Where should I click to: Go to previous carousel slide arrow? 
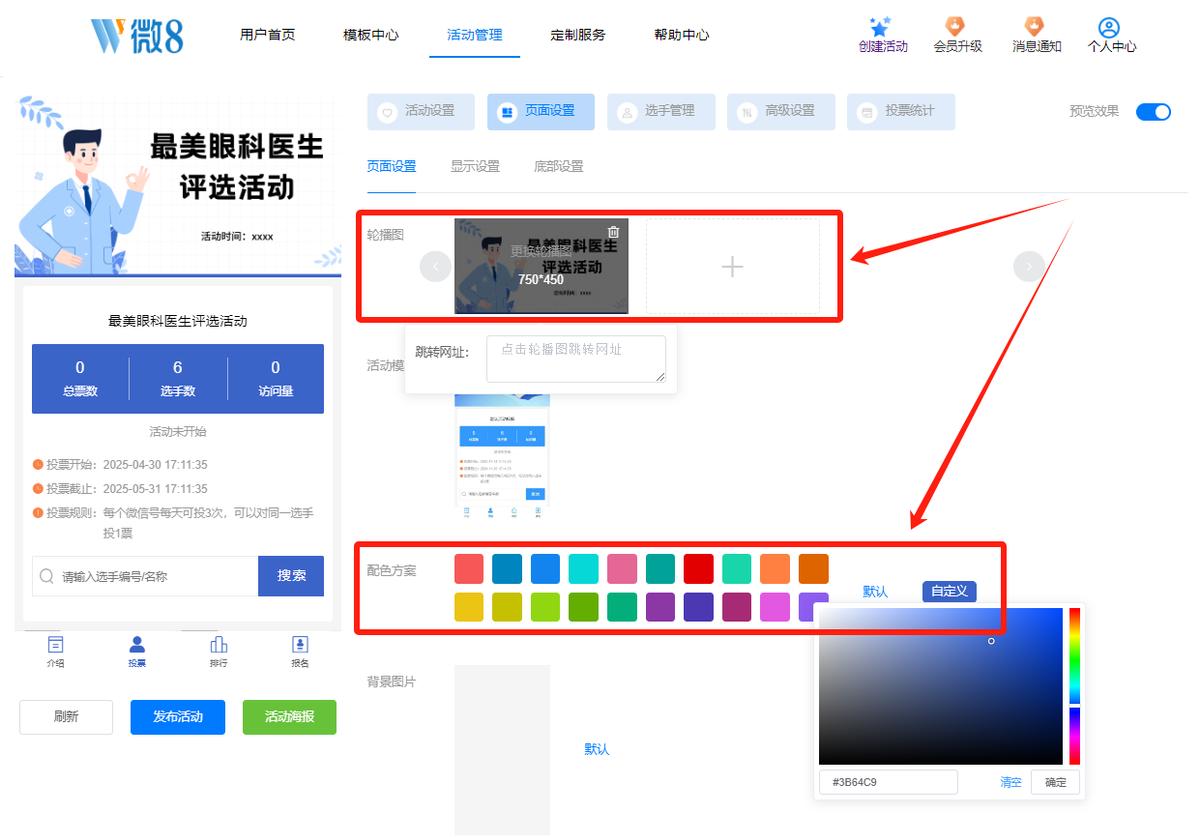pyautogui.click(x=436, y=267)
